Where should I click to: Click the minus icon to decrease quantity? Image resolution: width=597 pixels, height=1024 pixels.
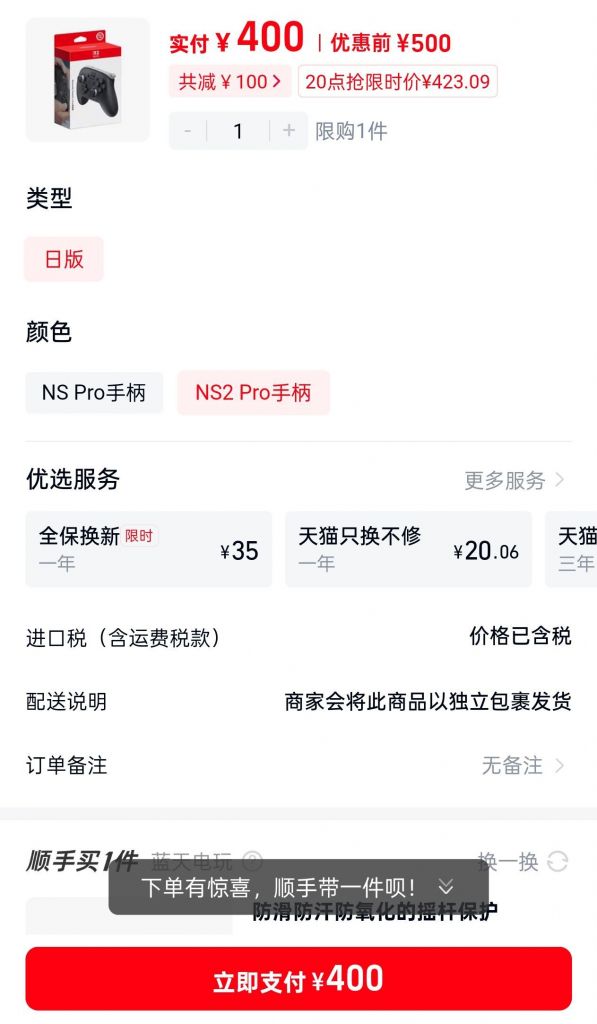pos(187,131)
